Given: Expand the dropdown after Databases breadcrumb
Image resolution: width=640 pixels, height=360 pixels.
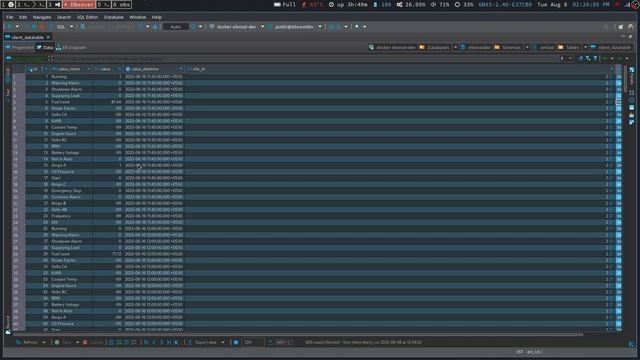Looking at the screenshot, I should pos(456,47).
